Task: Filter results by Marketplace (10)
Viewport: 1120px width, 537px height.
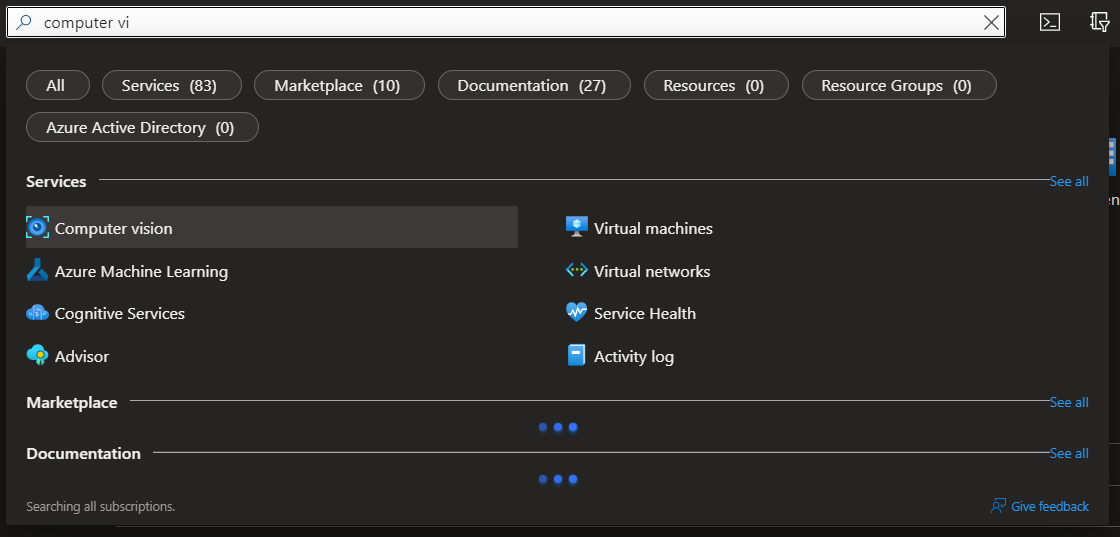Action: click(x=339, y=85)
